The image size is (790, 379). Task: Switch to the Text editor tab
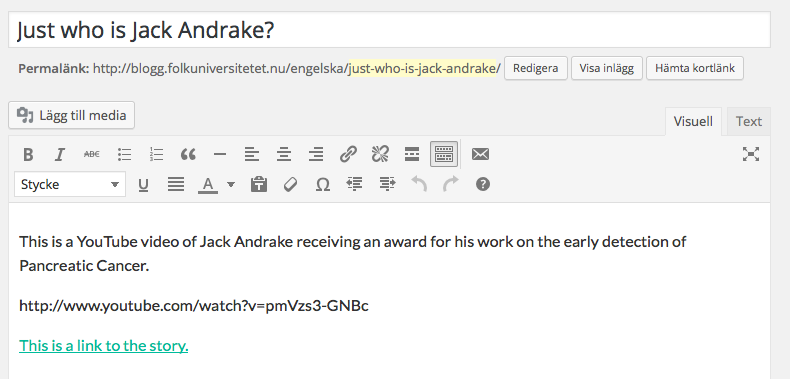click(x=749, y=121)
